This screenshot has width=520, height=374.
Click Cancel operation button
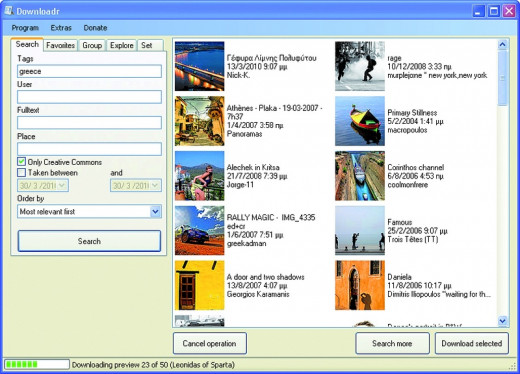(210, 343)
